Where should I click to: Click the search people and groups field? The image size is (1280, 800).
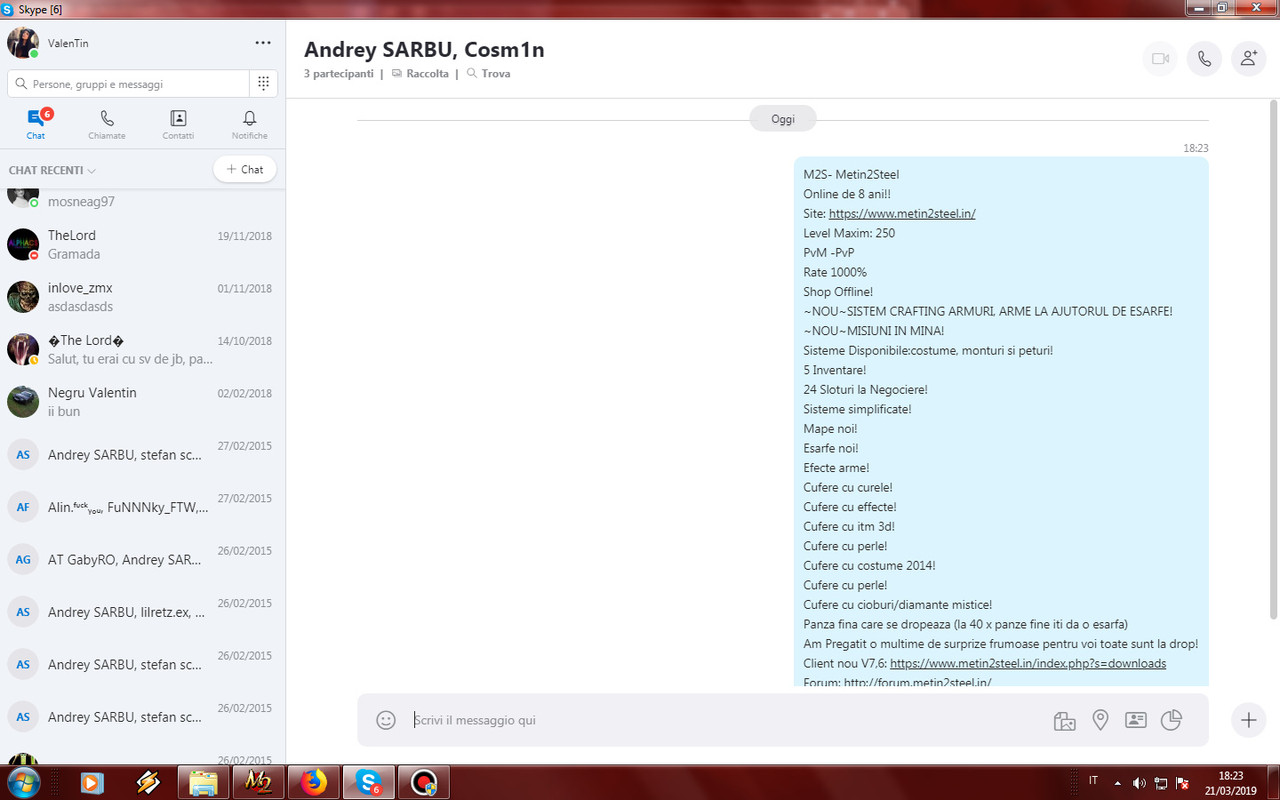(x=128, y=84)
